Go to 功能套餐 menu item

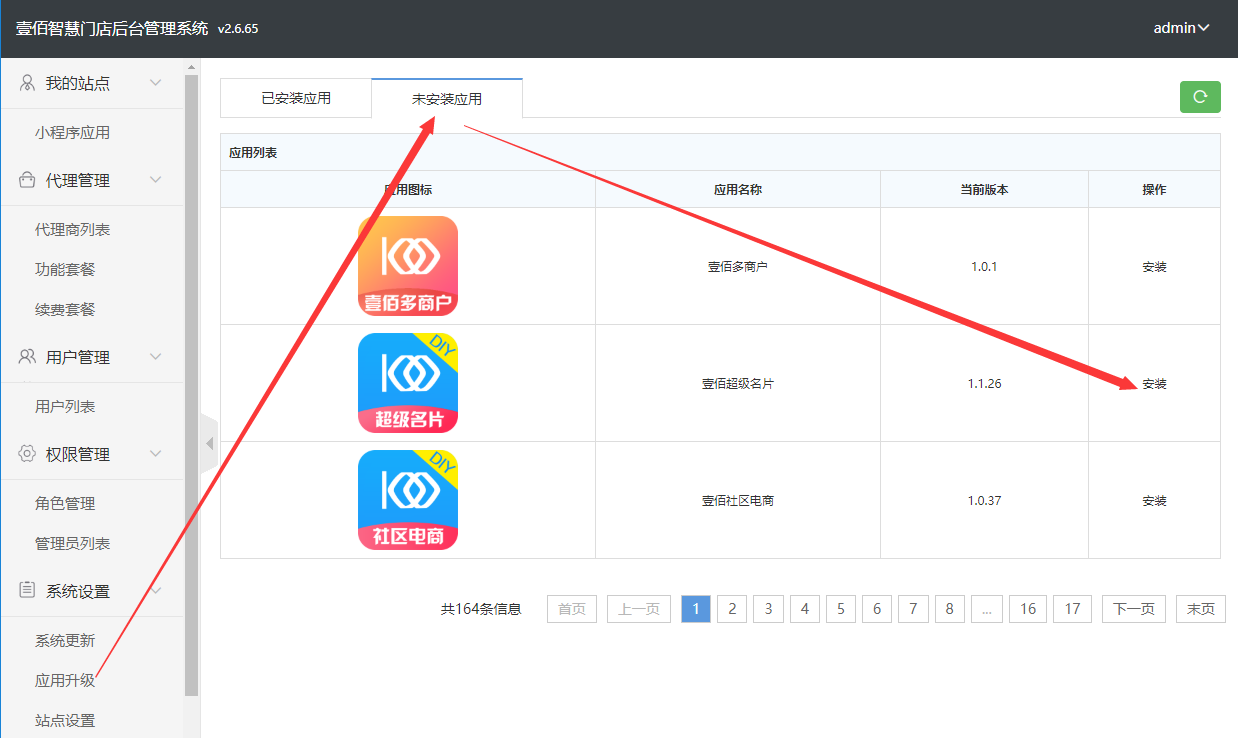pos(65,270)
